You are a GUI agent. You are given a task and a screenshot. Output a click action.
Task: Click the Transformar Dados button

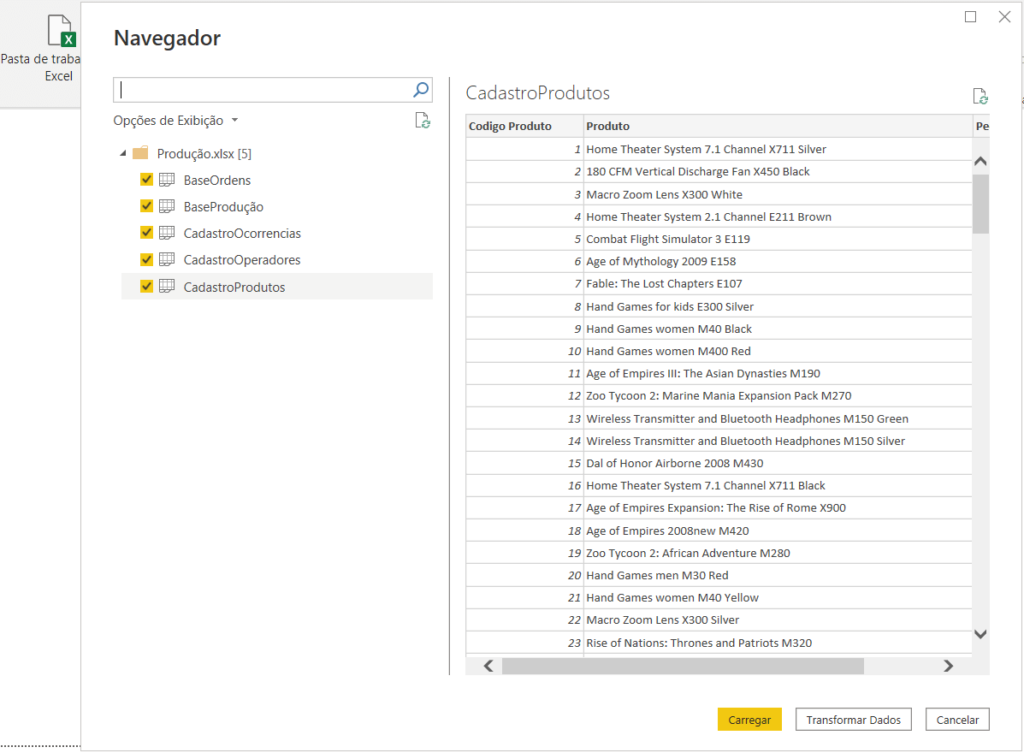[853, 720]
